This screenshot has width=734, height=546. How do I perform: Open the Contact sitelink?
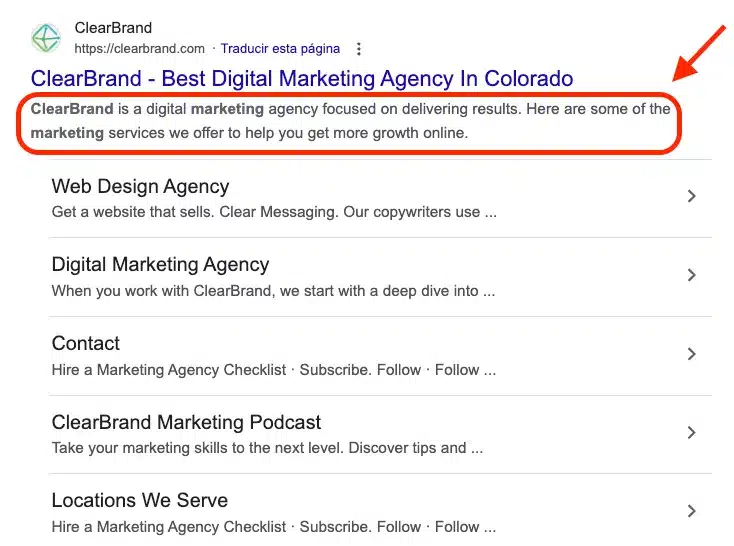[x=86, y=343]
